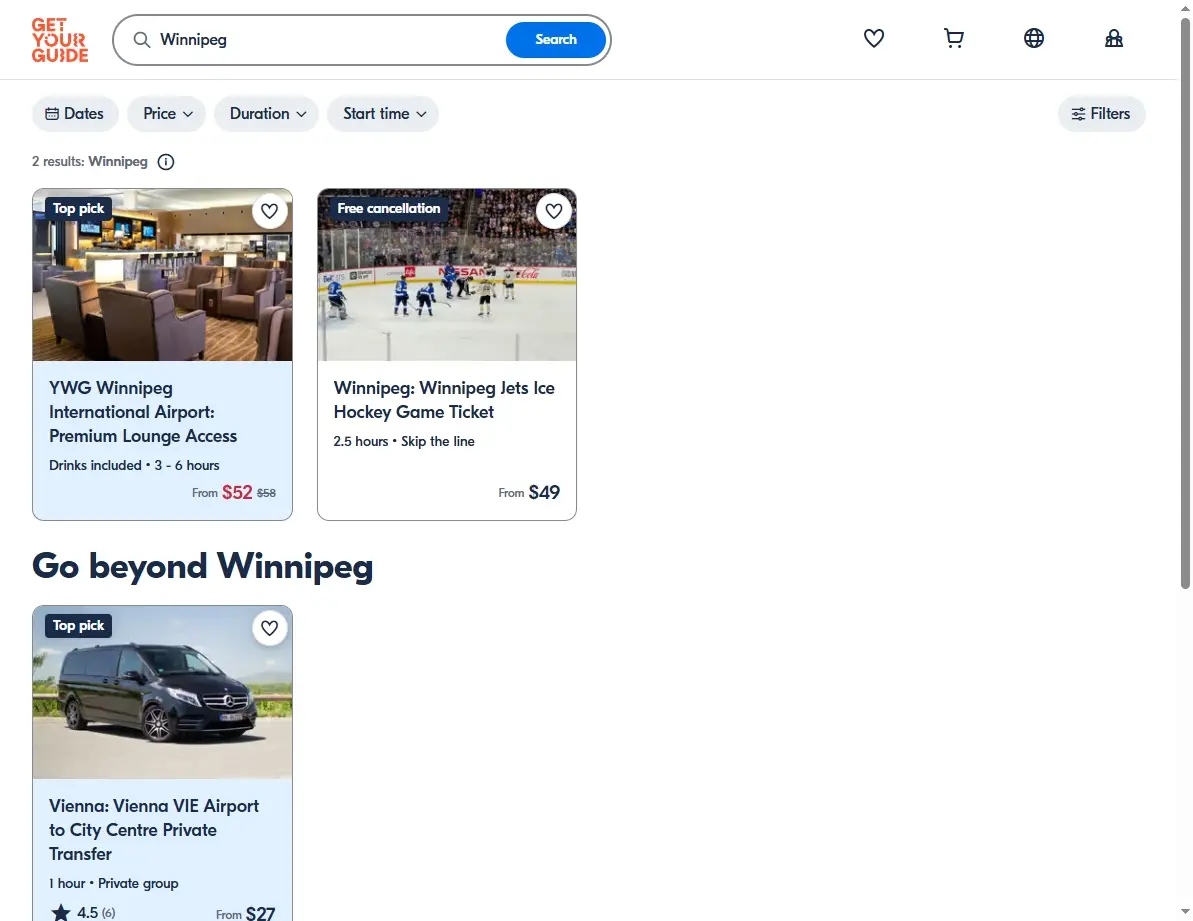Click the scrollbar down arrow
Viewport: 1193px width, 921px height.
pos(1185,912)
